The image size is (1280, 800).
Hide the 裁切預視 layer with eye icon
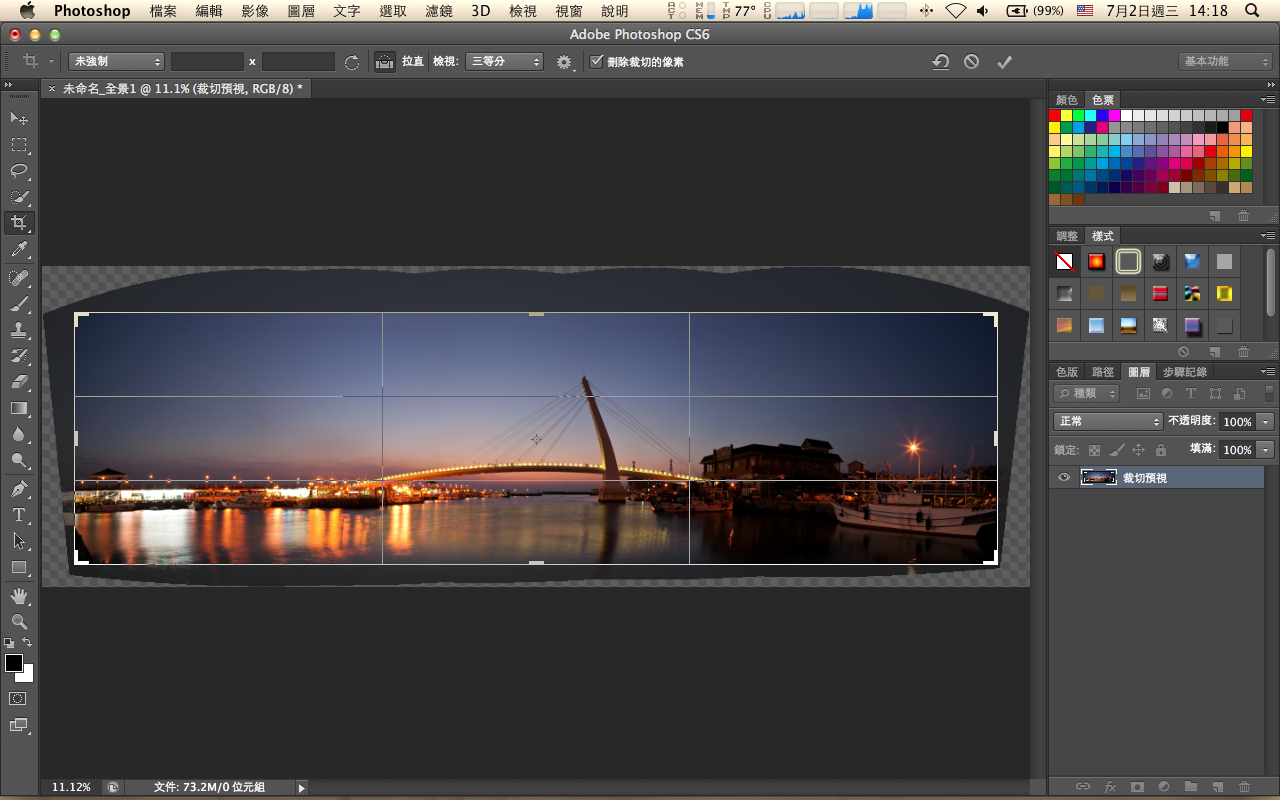click(1064, 478)
